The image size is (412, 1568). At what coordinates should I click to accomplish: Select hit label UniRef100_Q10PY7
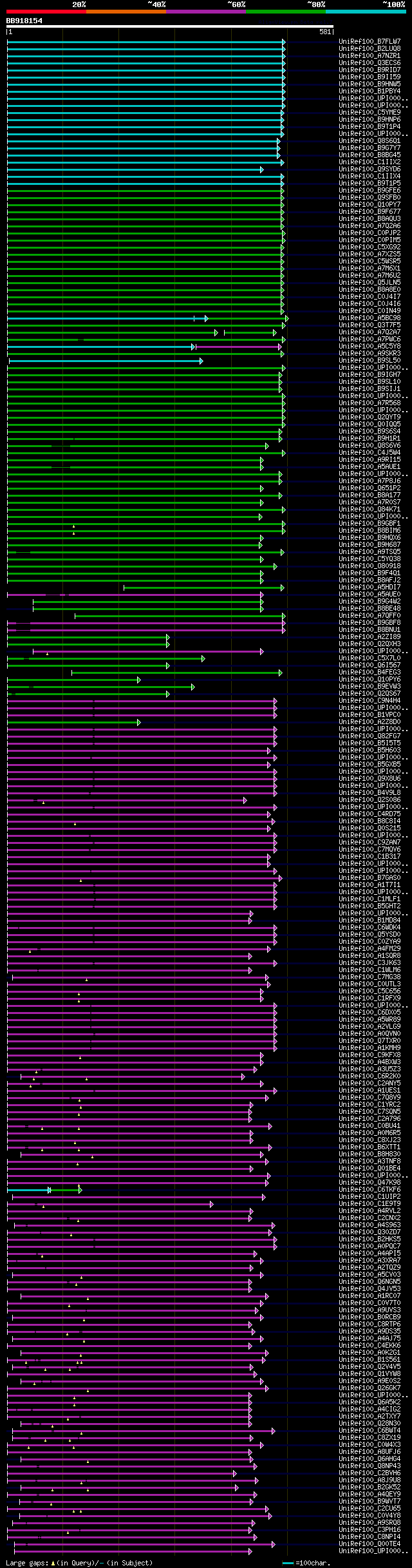coord(370,204)
